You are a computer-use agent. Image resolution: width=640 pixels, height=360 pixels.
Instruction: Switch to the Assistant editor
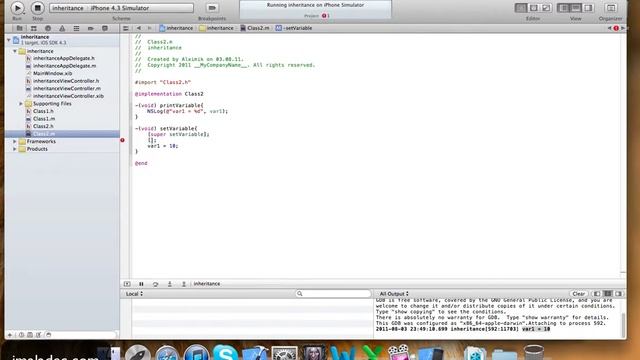pyautogui.click(x=533, y=8)
